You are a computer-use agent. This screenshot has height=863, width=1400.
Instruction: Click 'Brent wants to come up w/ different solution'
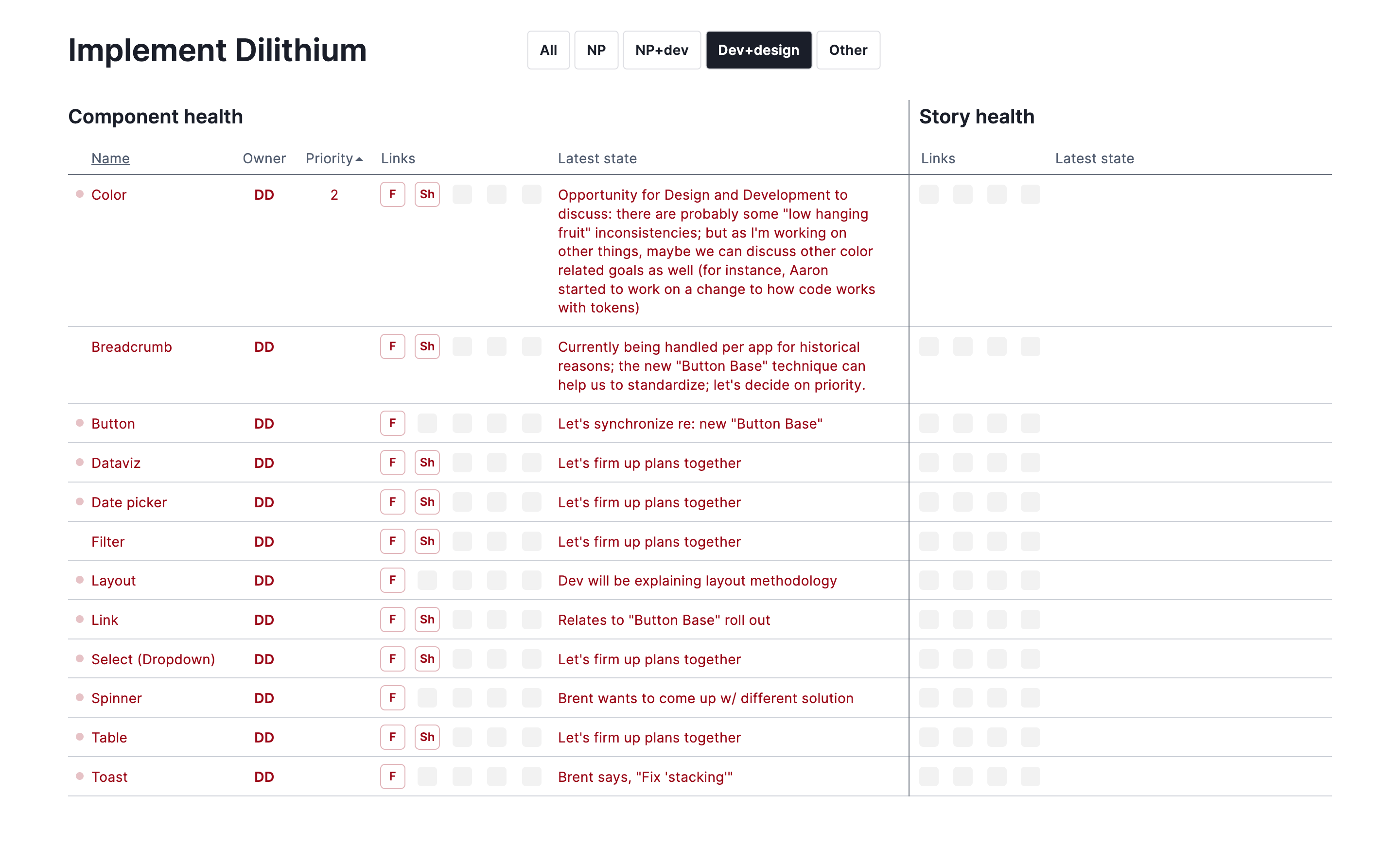tap(706, 699)
